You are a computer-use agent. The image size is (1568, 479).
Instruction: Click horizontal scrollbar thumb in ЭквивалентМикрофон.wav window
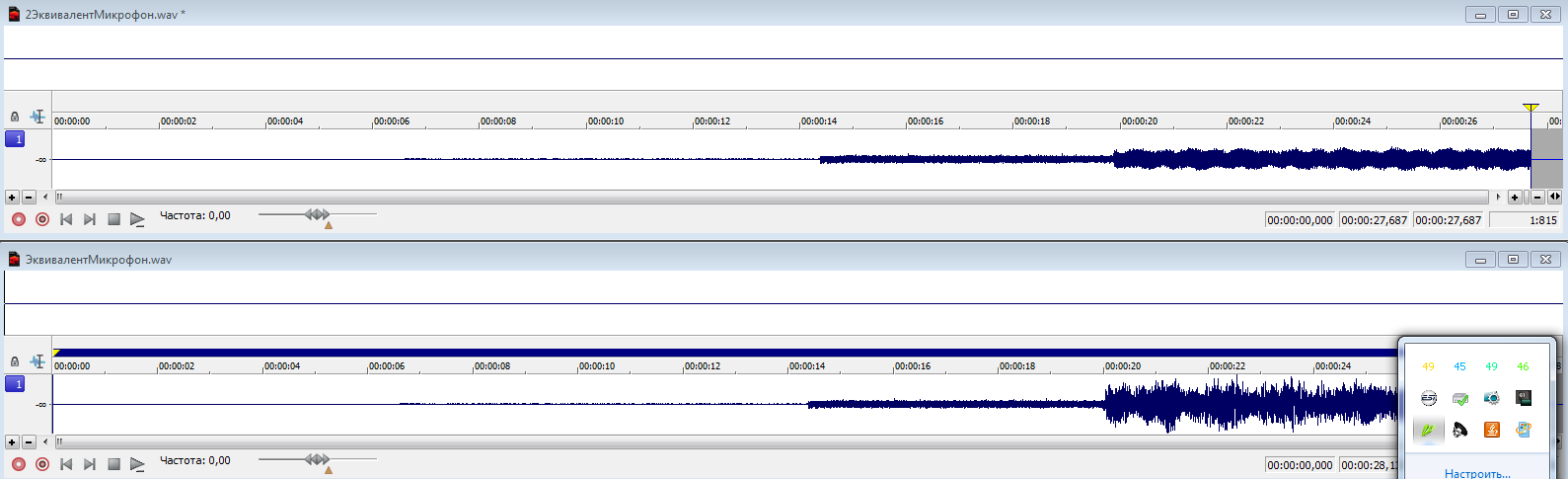(725, 442)
